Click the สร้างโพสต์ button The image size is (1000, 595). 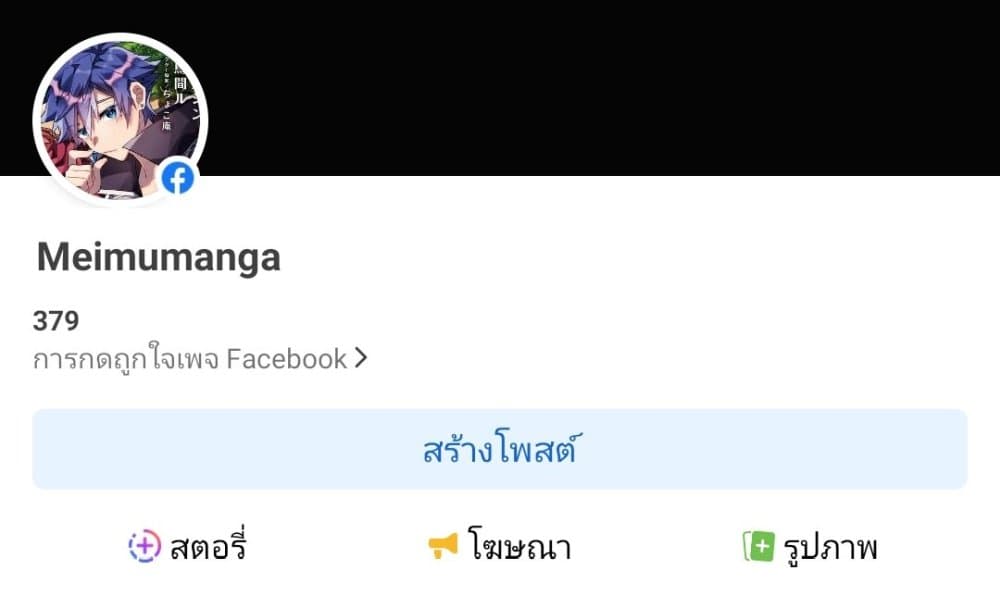click(x=500, y=449)
